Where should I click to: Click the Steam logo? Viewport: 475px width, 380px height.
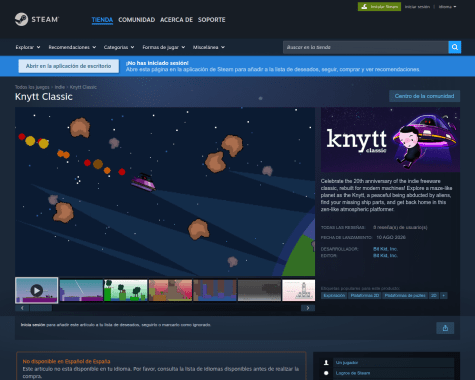pyautogui.click(x=37, y=19)
